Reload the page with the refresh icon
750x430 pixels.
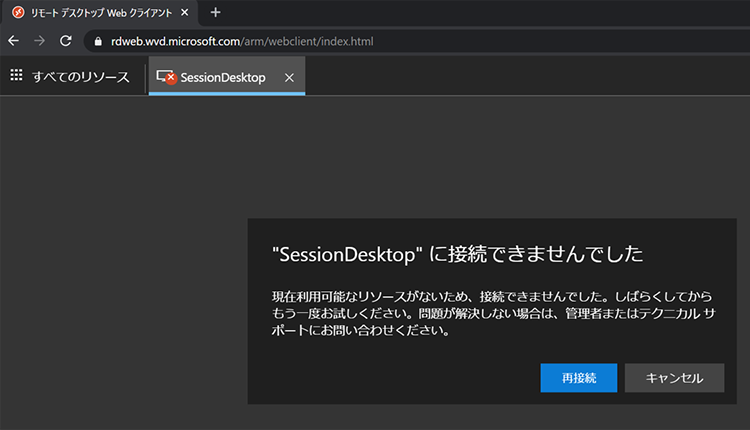coord(66,41)
